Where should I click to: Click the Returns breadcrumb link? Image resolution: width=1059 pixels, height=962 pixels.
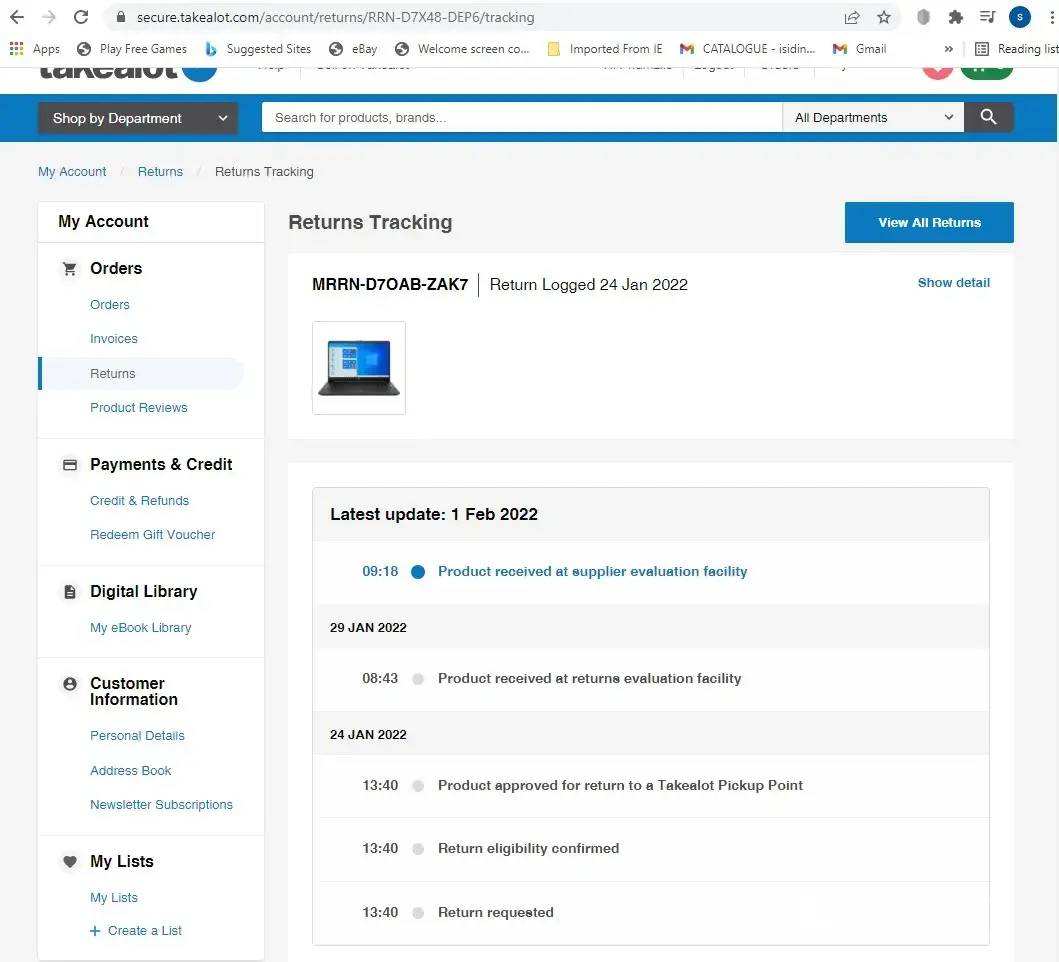[160, 172]
